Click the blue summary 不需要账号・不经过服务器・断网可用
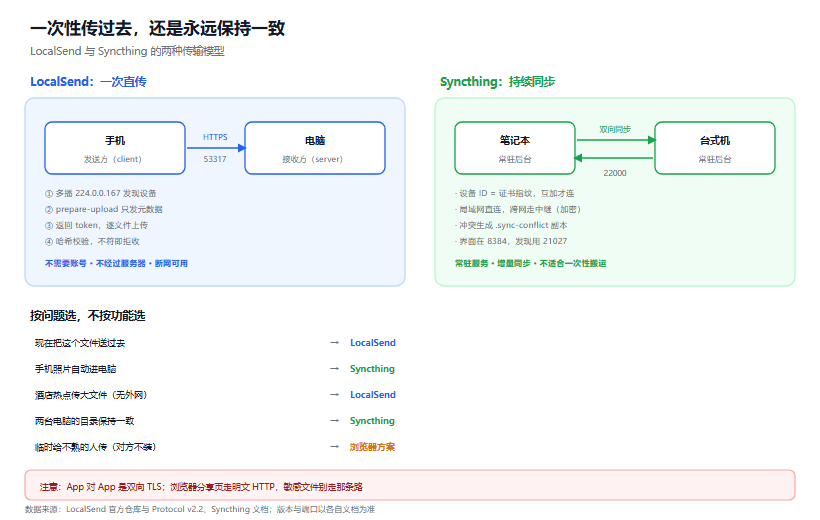This screenshot has width=820, height=520. click(x=116, y=264)
